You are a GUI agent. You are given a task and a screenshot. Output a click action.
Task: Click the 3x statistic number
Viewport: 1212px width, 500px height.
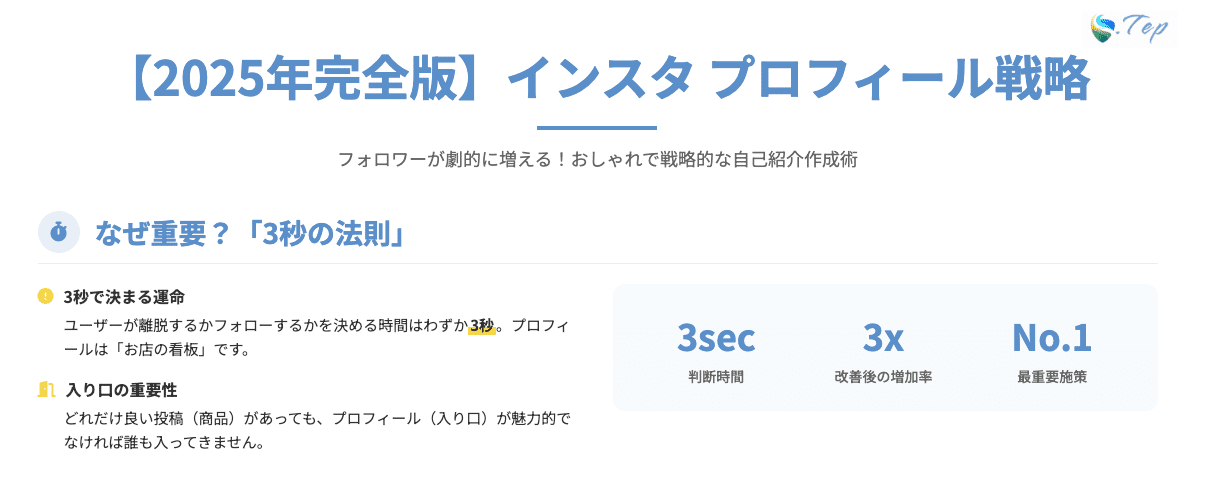(883, 338)
